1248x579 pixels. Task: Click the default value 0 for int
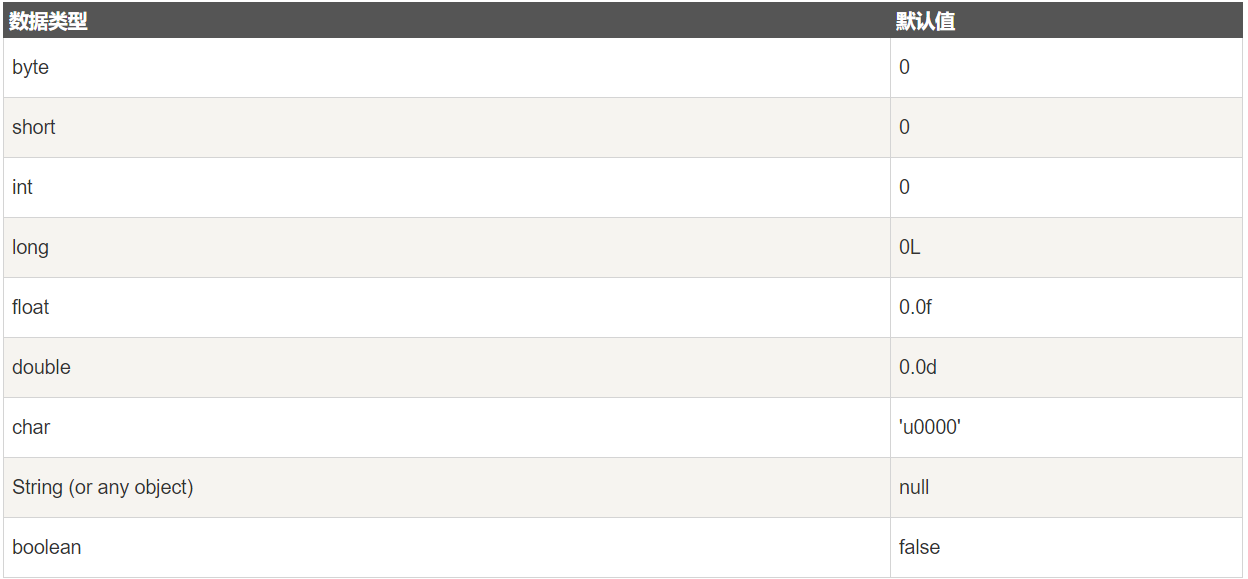click(905, 188)
